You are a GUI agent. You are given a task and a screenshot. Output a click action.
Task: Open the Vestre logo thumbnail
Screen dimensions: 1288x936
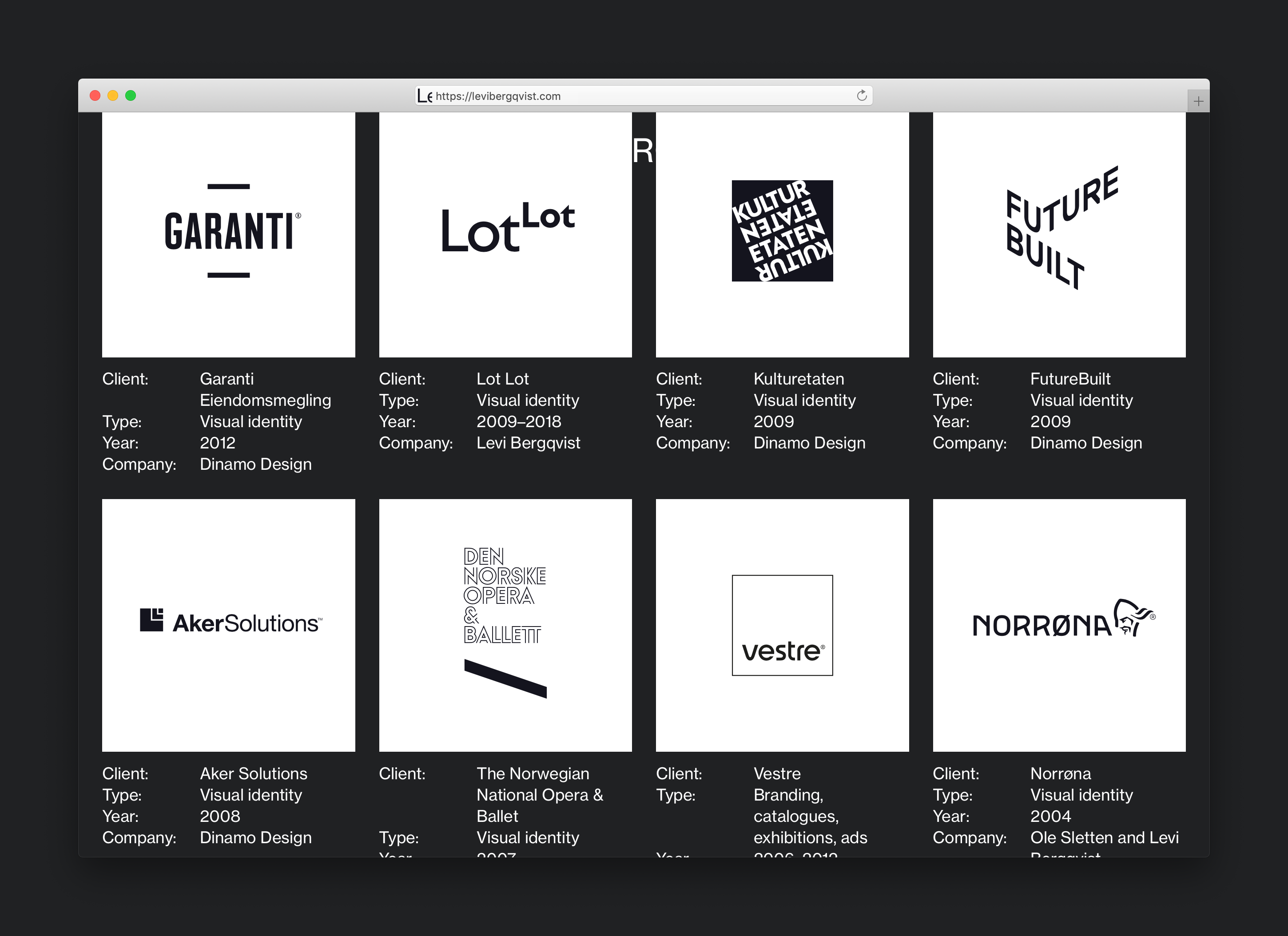782,625
